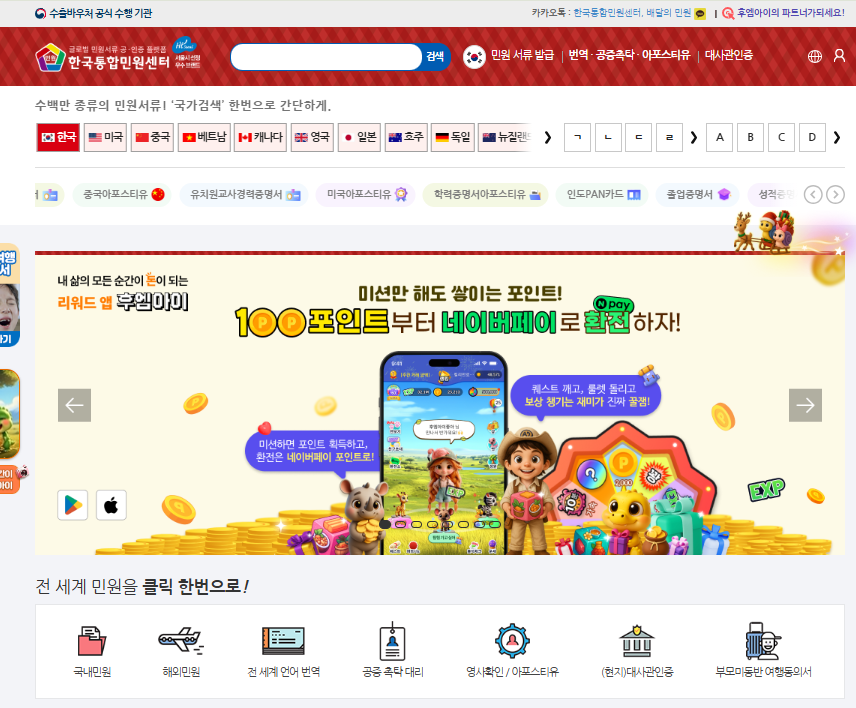856x708 pixels.
Task: Filter countries by ㄷ consonant
Action: pos(639,138)
